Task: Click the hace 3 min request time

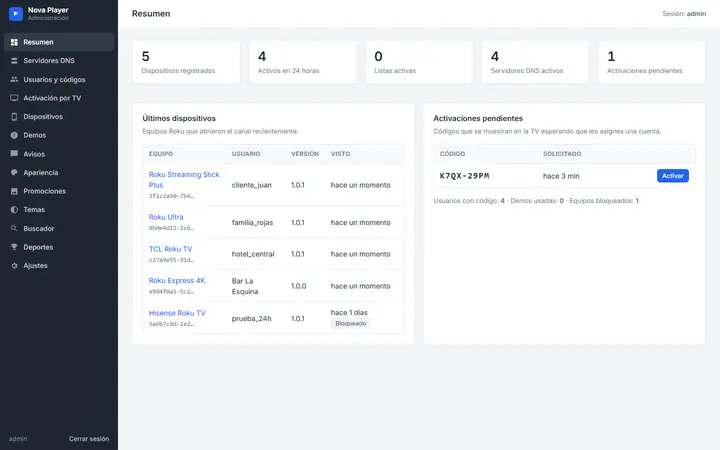Action: (561, 176)
